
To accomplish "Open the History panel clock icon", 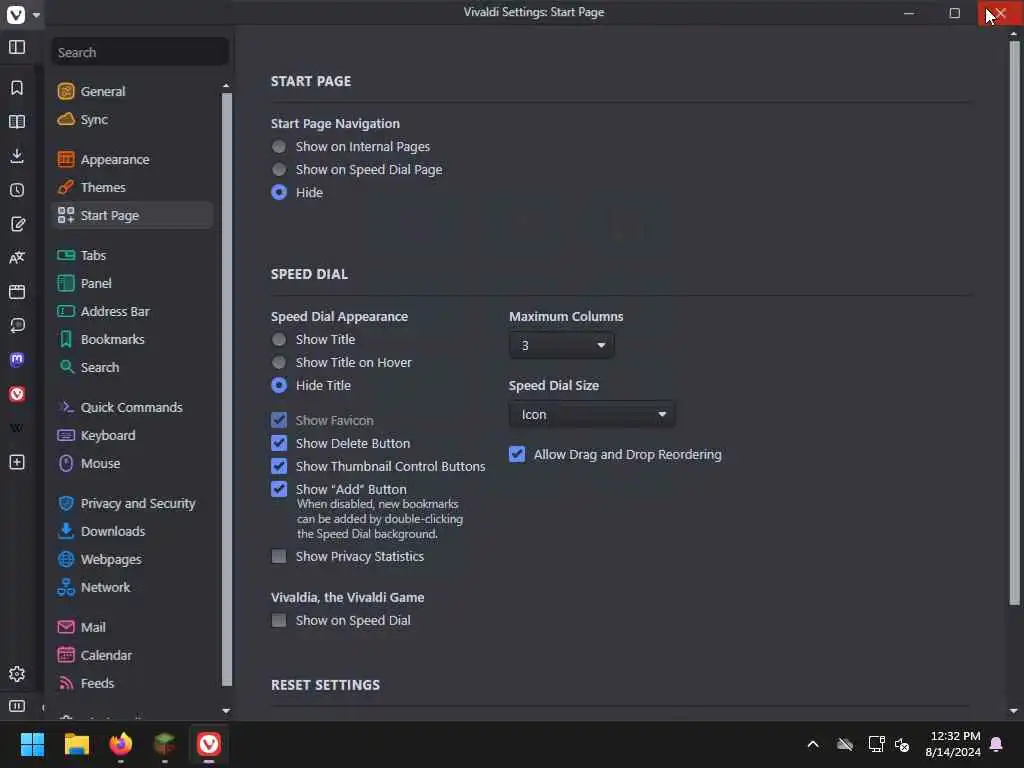I will 17,190.
